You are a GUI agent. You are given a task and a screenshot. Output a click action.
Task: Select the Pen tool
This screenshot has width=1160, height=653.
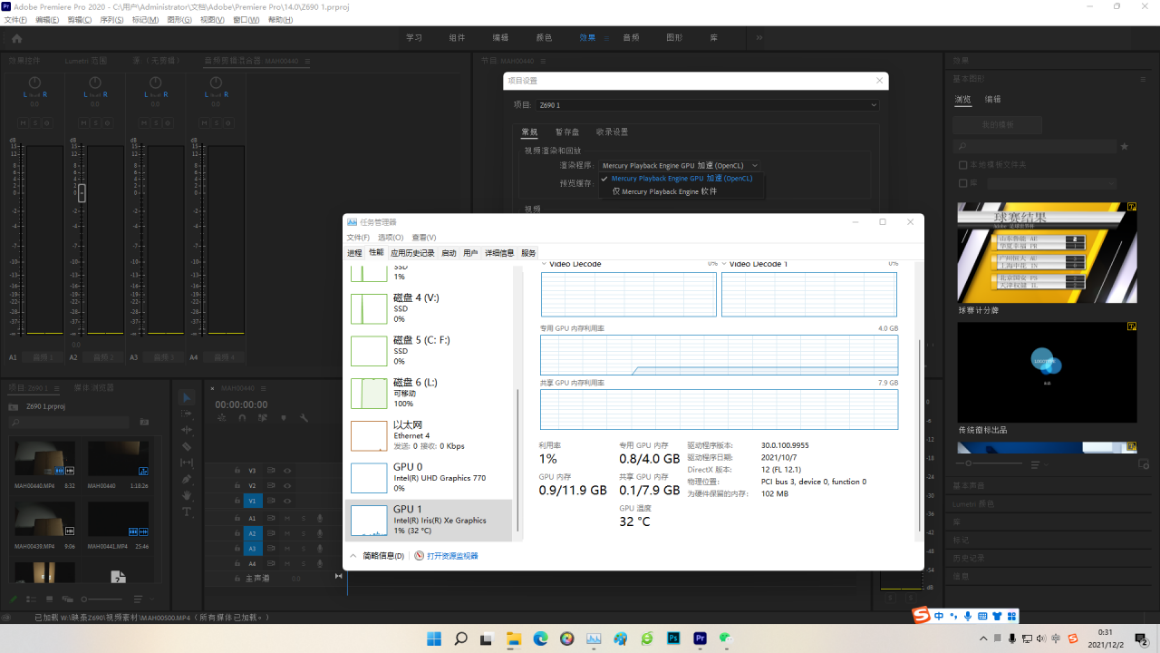tap(186, 479)
